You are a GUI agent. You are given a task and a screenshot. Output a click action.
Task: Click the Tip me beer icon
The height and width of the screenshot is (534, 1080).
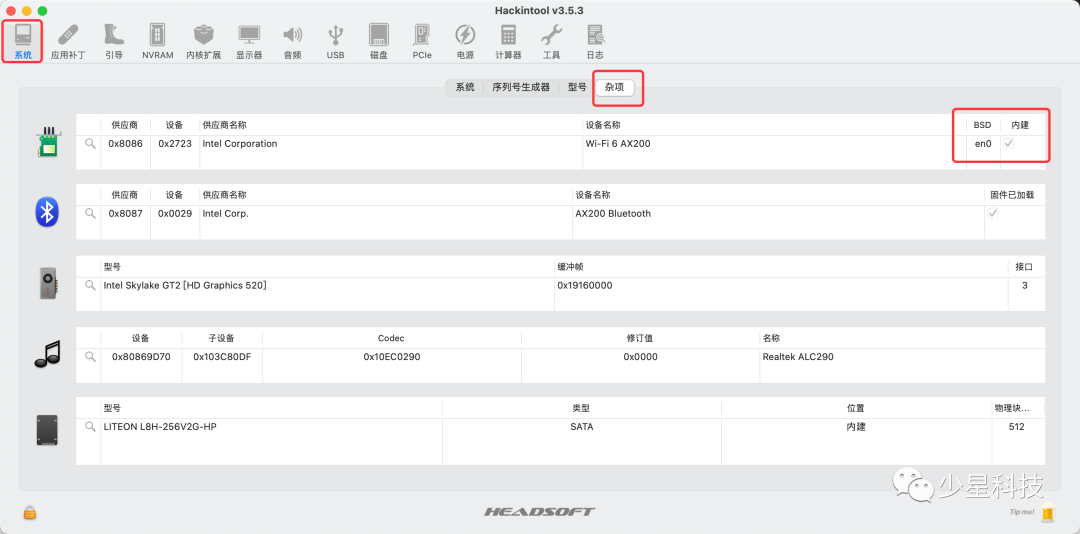coord(1048,513)
